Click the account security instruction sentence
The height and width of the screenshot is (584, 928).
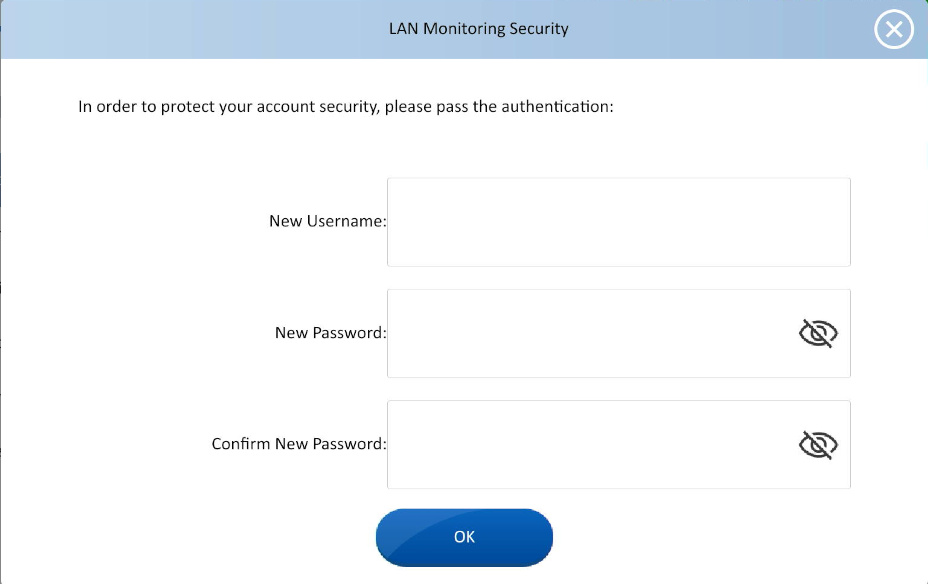pyautogui.click(x=345, y=106)
